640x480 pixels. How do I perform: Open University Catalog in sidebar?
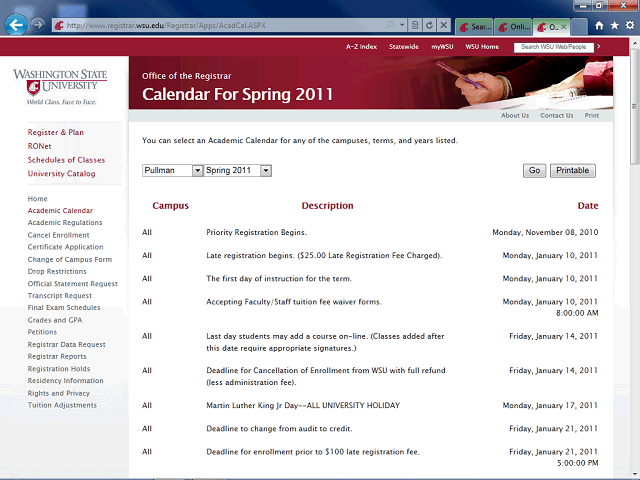pyautogui.click(x=61, y=173)
